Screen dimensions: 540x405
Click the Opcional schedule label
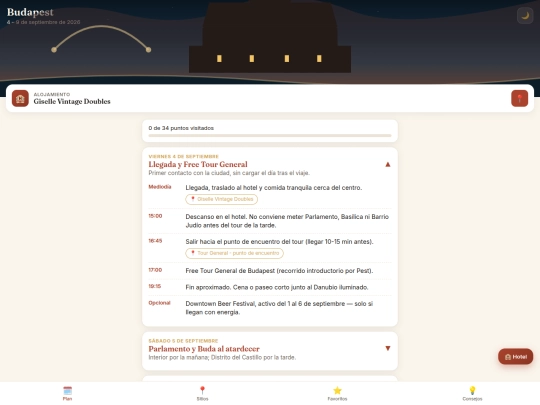[159, 303]
